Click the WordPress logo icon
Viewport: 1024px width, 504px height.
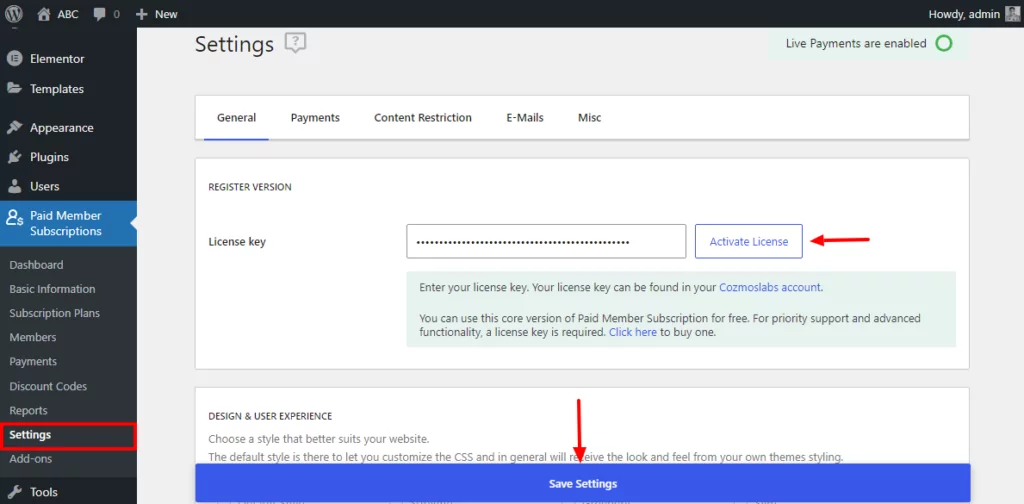pyautogui.click(x=14, y=13)
